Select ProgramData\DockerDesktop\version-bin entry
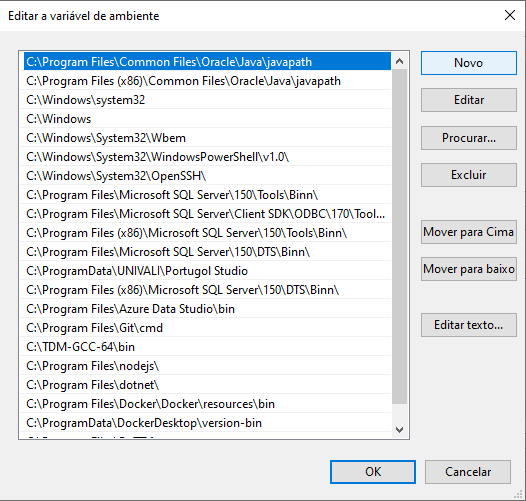Screen dimensions: 526x501 pos(205,423)
